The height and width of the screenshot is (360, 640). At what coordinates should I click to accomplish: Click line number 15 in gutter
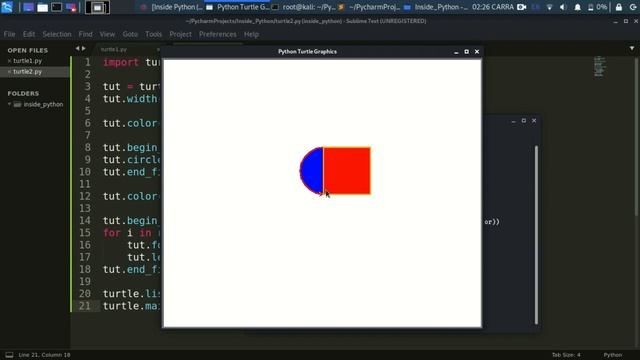(x=84, y=233)
